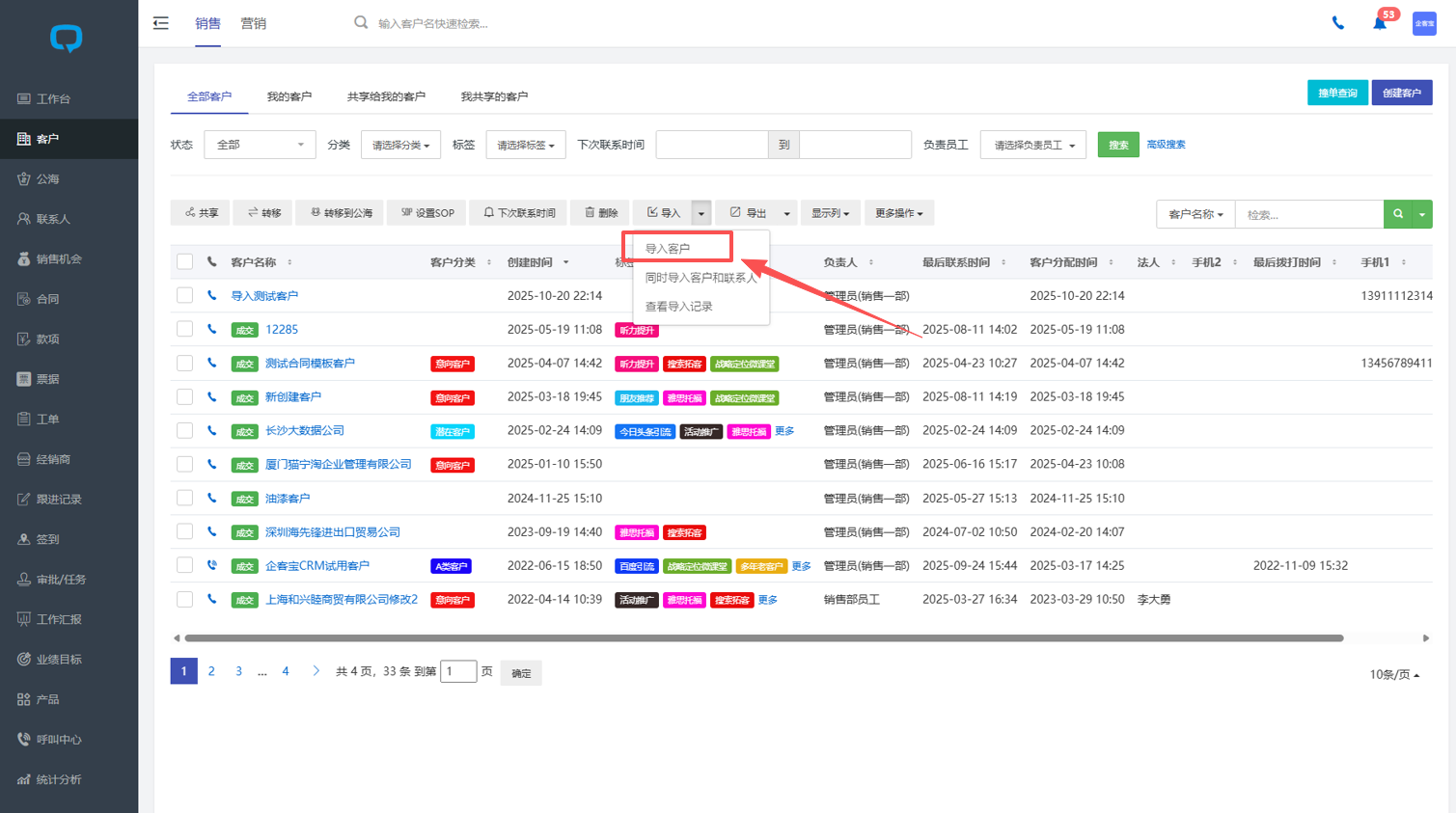This screenshot has height=813, width=1456.
Task: Click the phone icon in top bar
Action: coord(1337,23)
